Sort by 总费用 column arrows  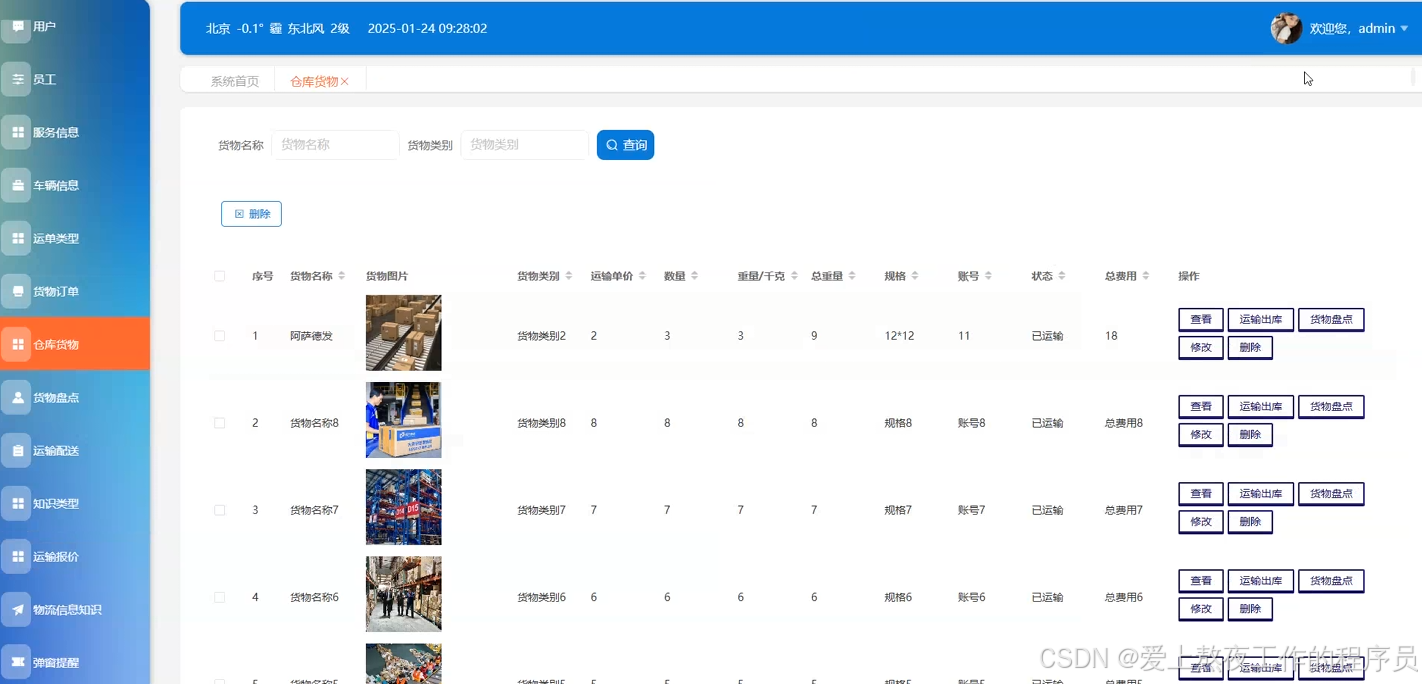click(x=1146, y=276)
